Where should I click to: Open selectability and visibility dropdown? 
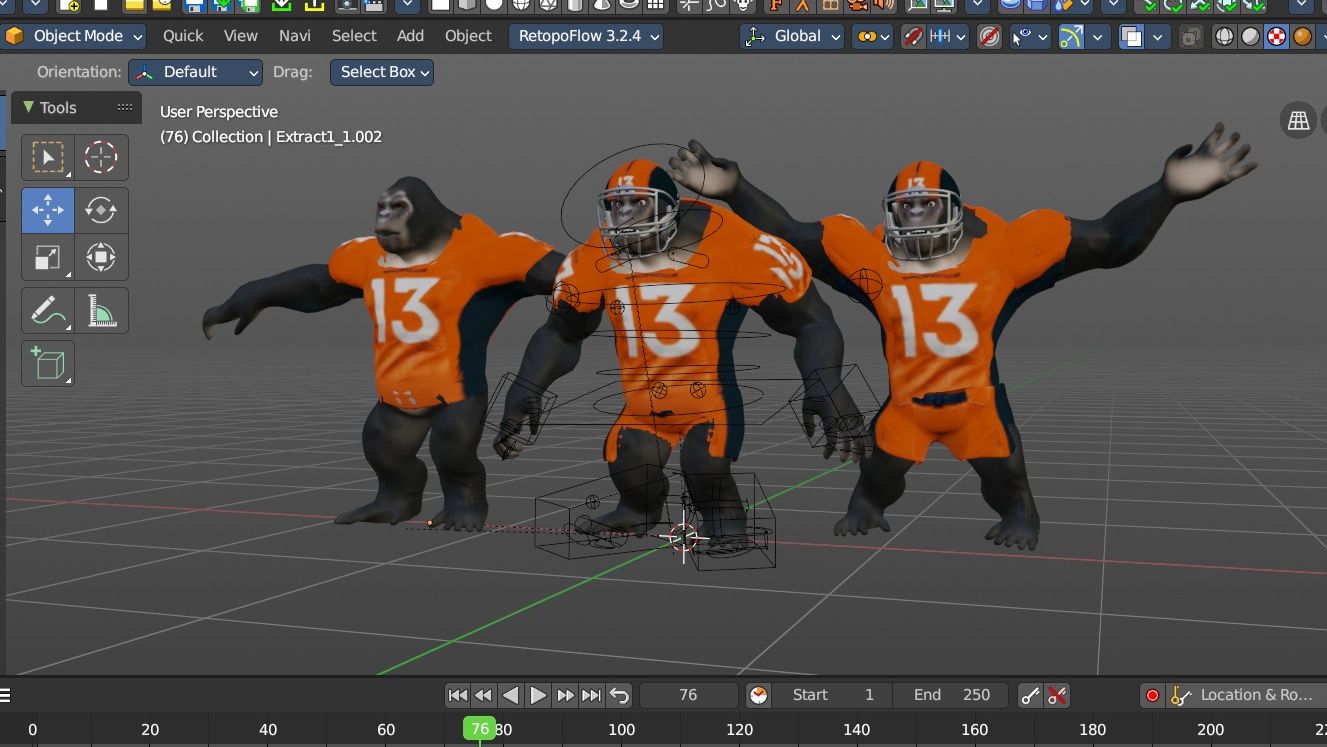coord(1029,37)
